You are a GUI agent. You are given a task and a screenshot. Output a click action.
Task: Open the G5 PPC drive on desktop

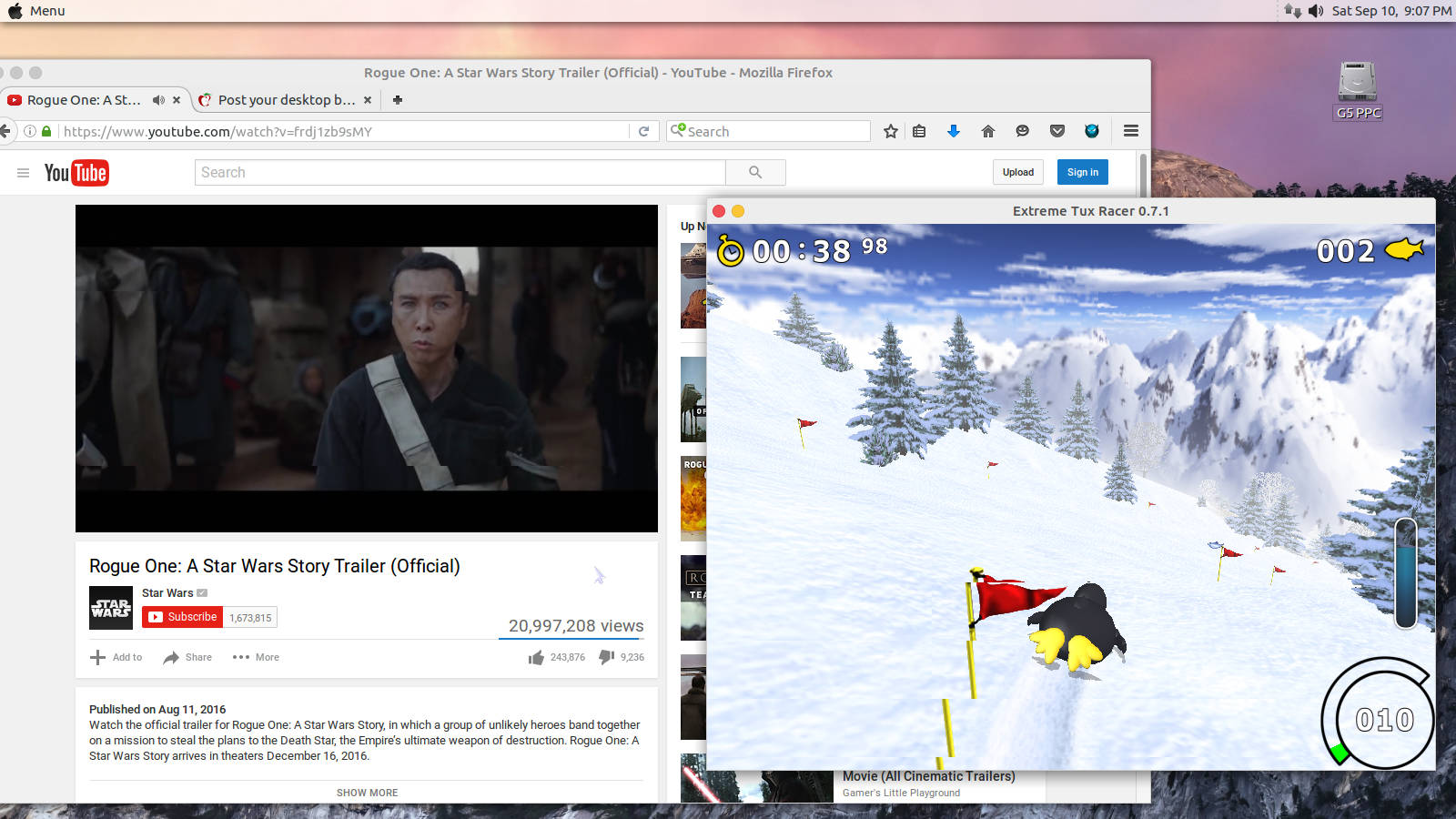(1358, 90)
